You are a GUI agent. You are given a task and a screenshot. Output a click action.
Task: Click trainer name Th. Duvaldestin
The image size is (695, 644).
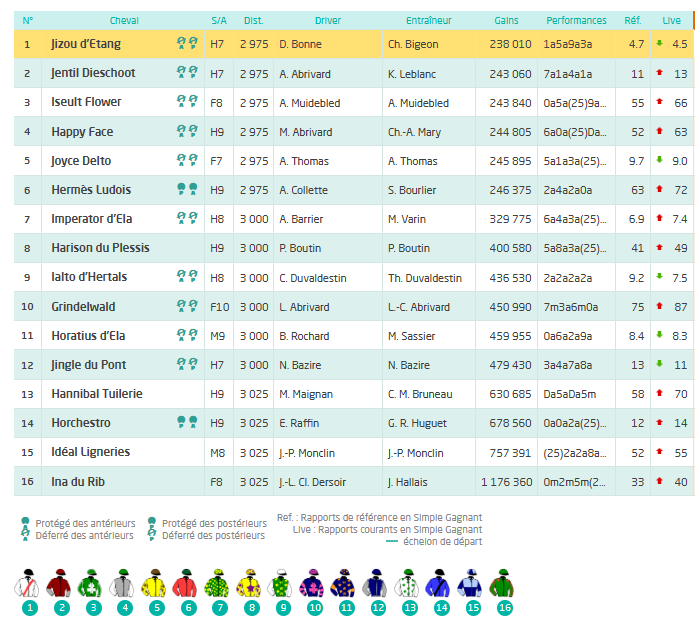(x=425, y=278)
